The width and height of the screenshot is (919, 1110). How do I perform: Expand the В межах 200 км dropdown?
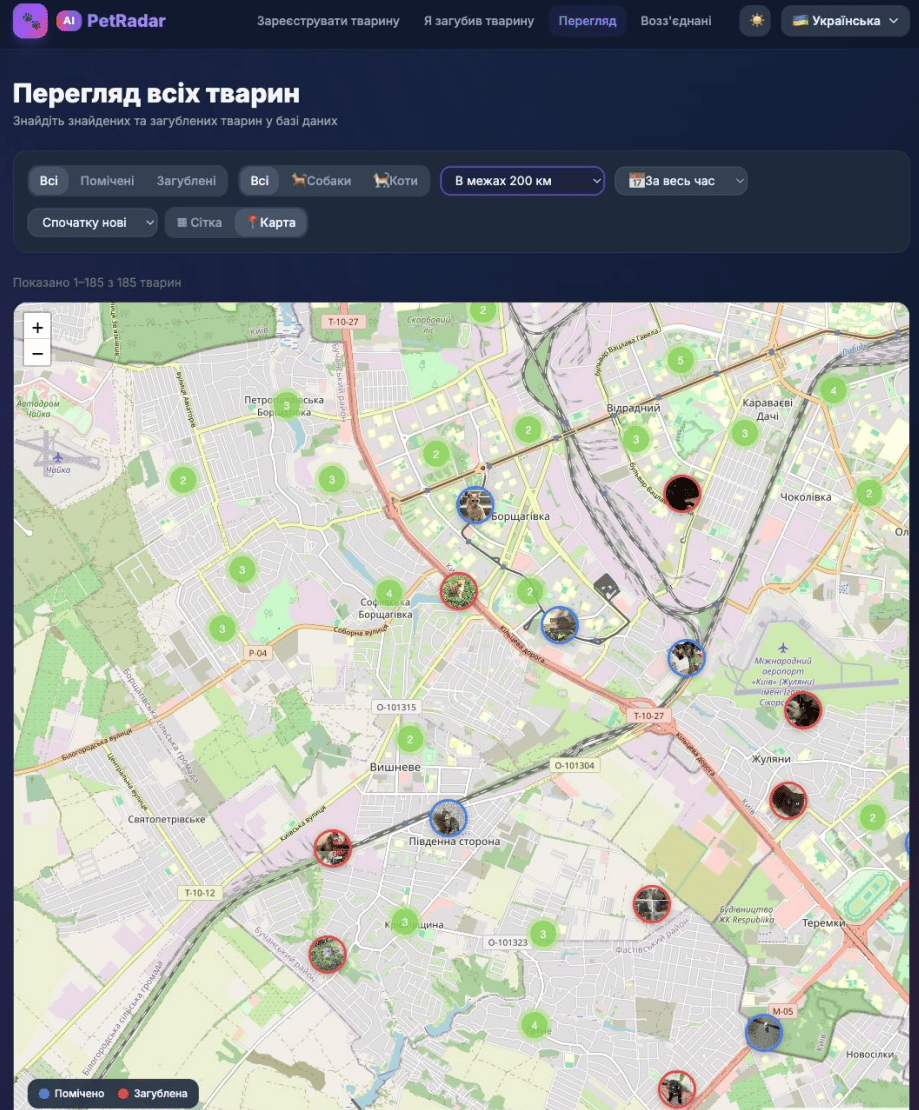pos(522,181)
